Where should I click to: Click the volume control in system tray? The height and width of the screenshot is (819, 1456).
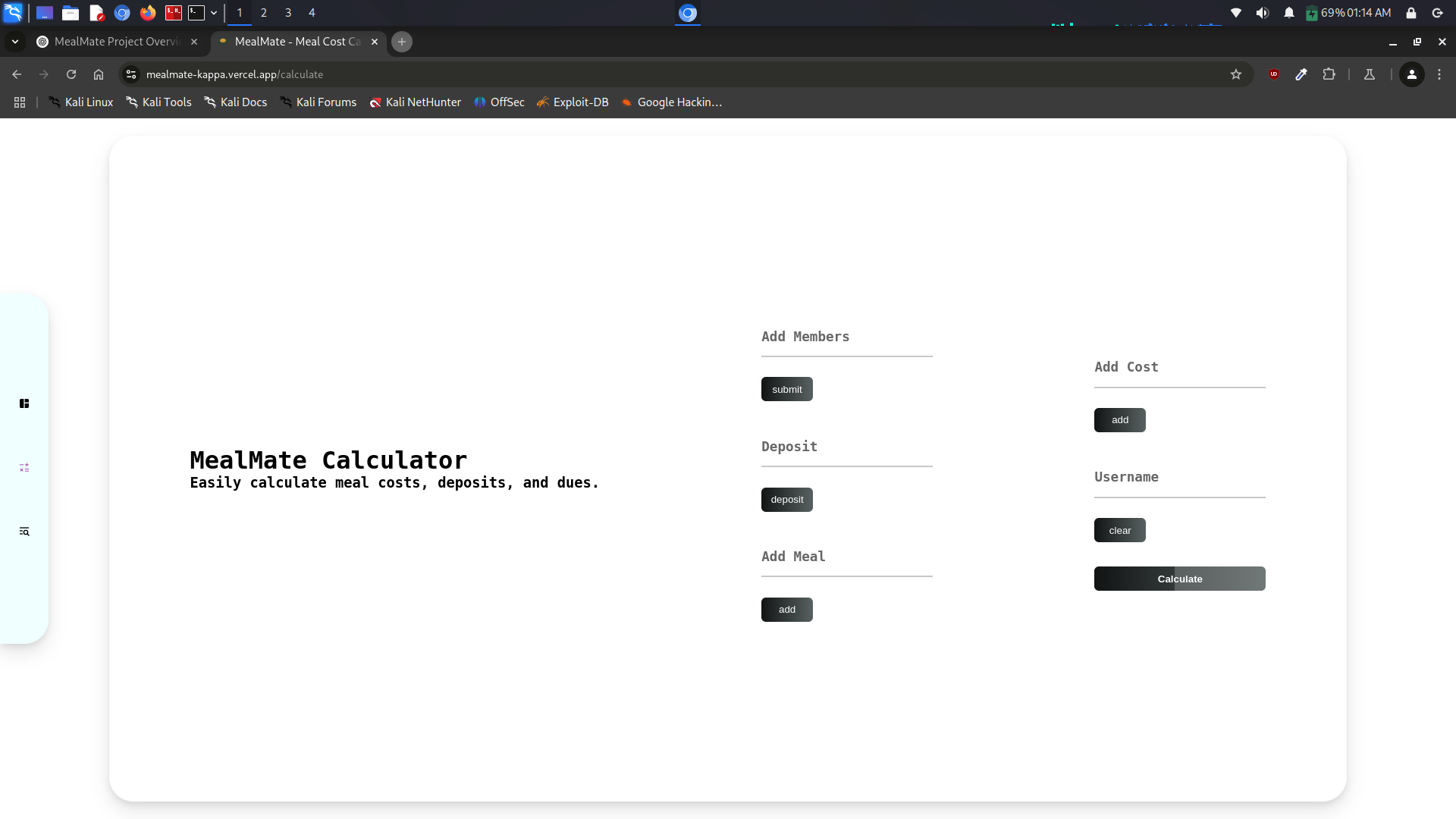(x=1263, y=13)
